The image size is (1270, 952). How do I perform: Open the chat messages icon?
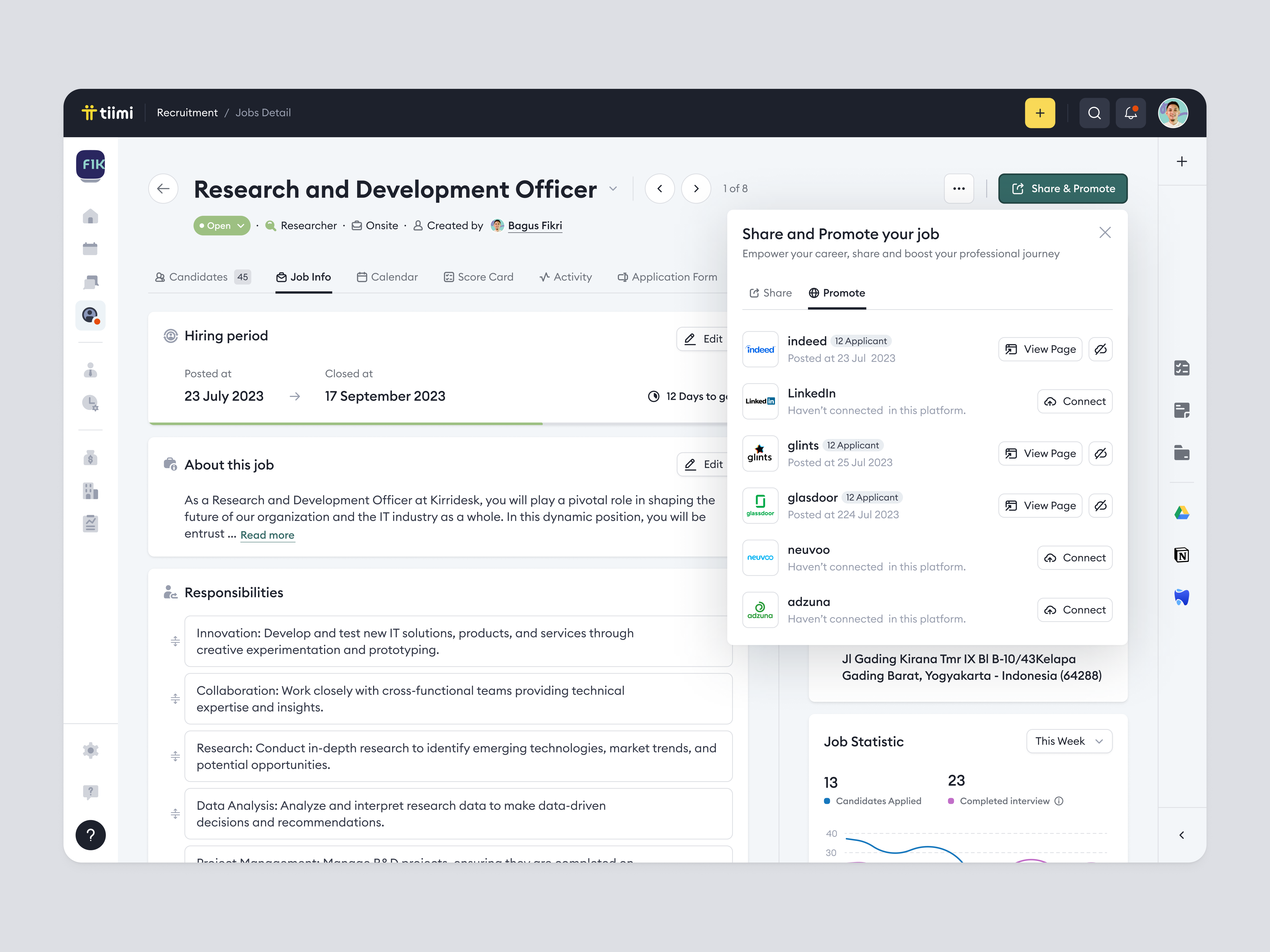point(90,282)
